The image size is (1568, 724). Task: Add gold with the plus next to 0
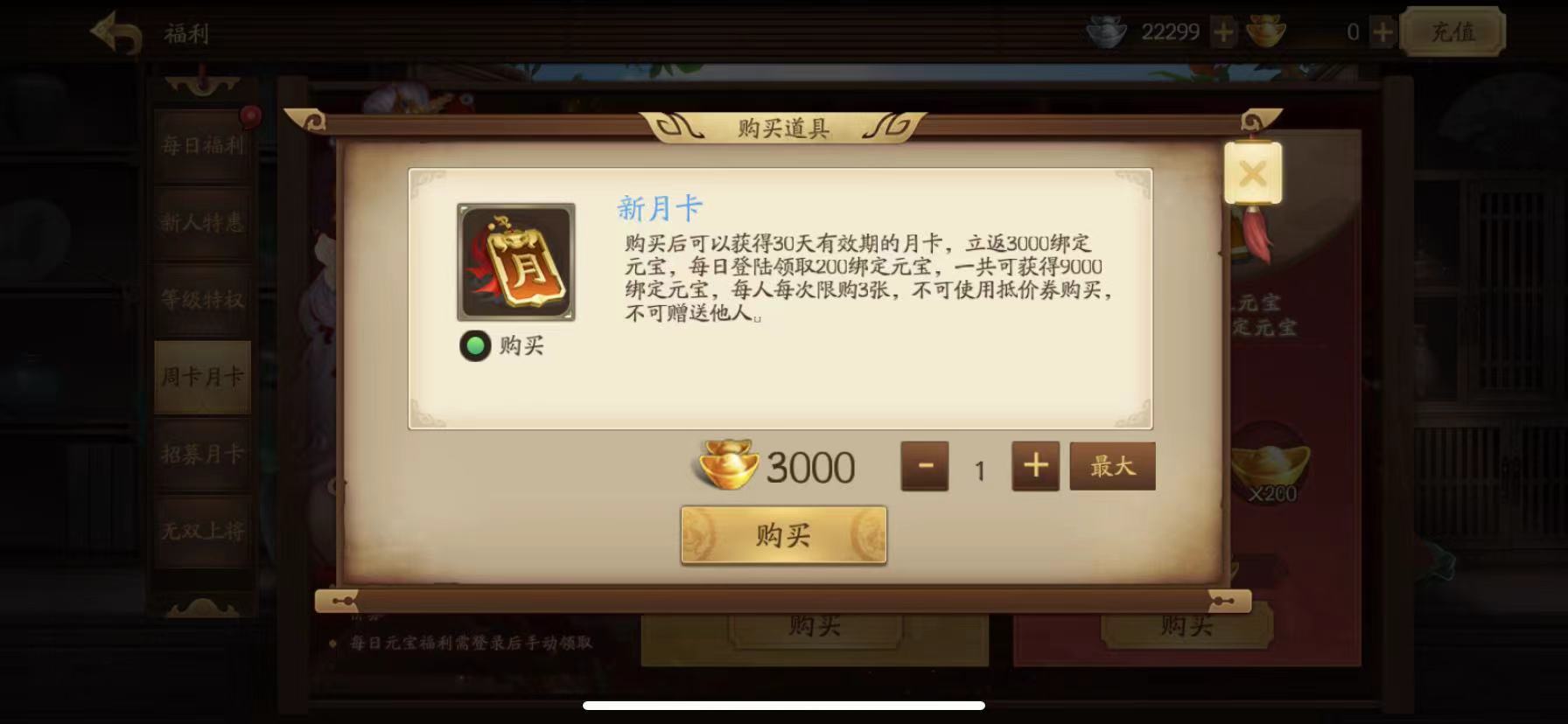click(1382, 33)
